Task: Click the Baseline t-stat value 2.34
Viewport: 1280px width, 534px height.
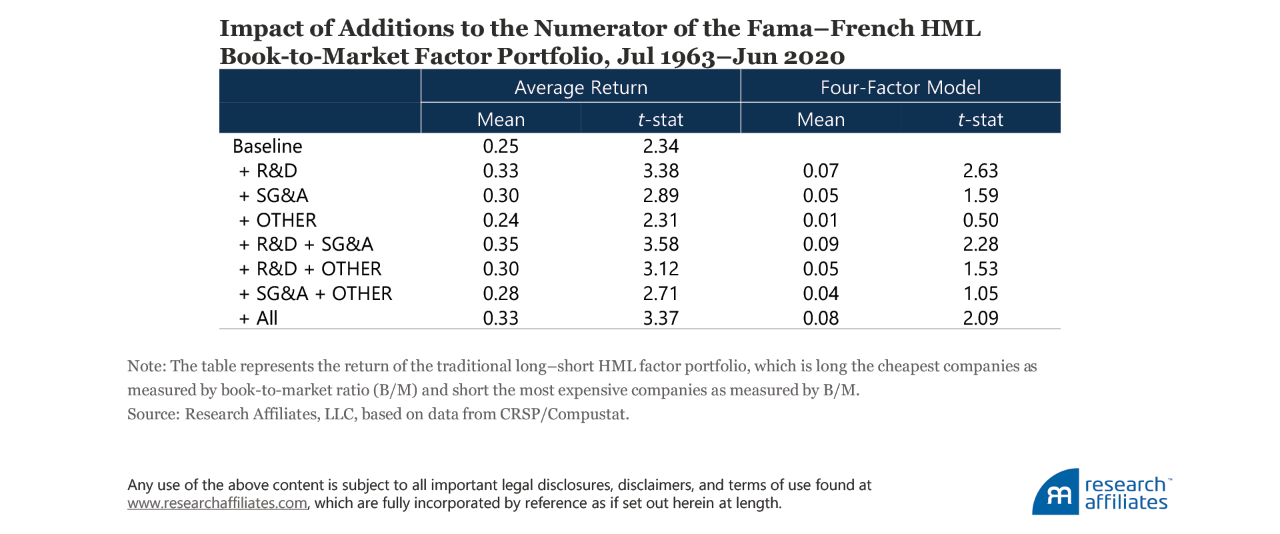Action: pyautogui.click(x=660, y=146)
